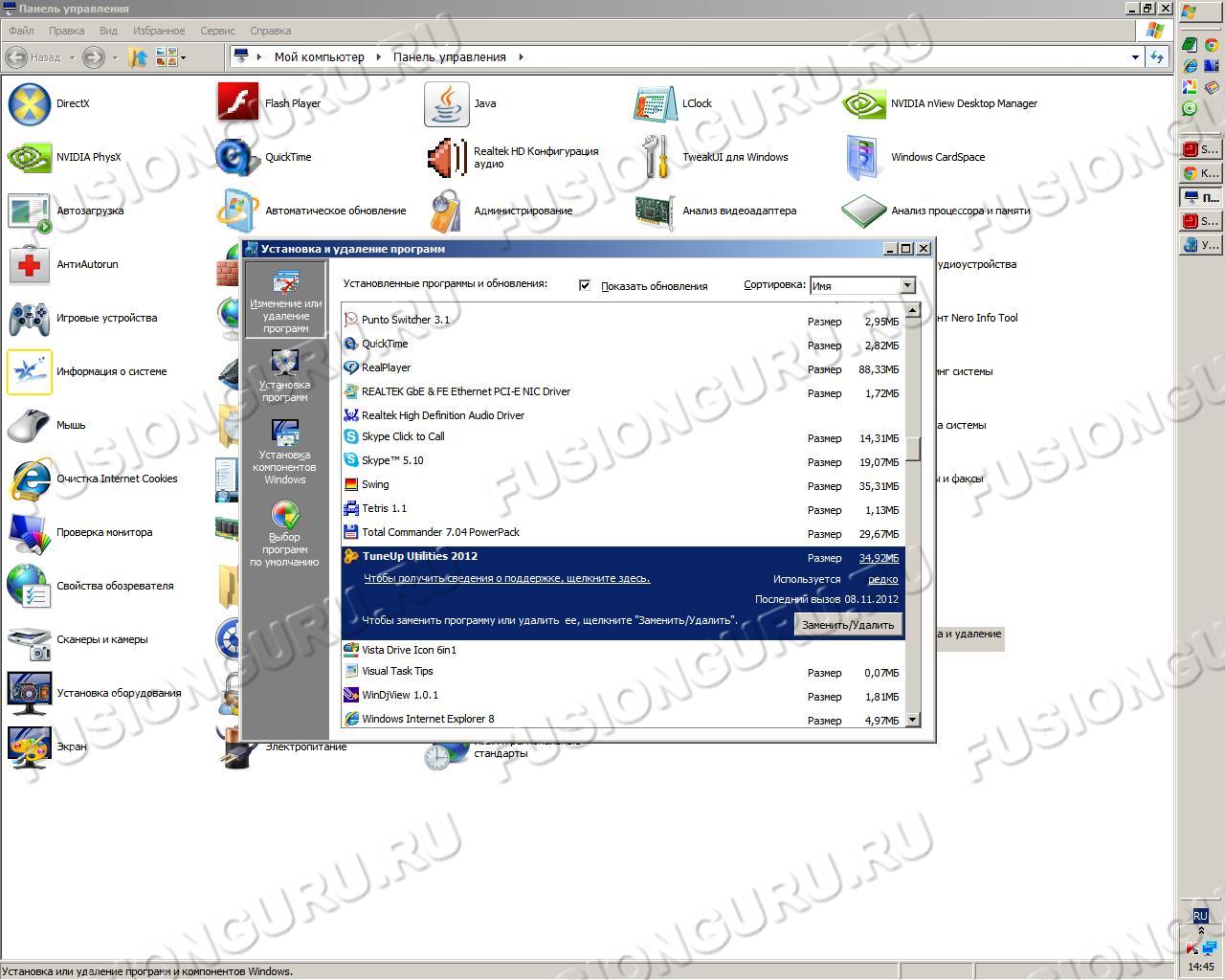Select Установка программ sidebar button
Screen dimensions: 1225x980
pyautogui.click(x=285, y=375)
